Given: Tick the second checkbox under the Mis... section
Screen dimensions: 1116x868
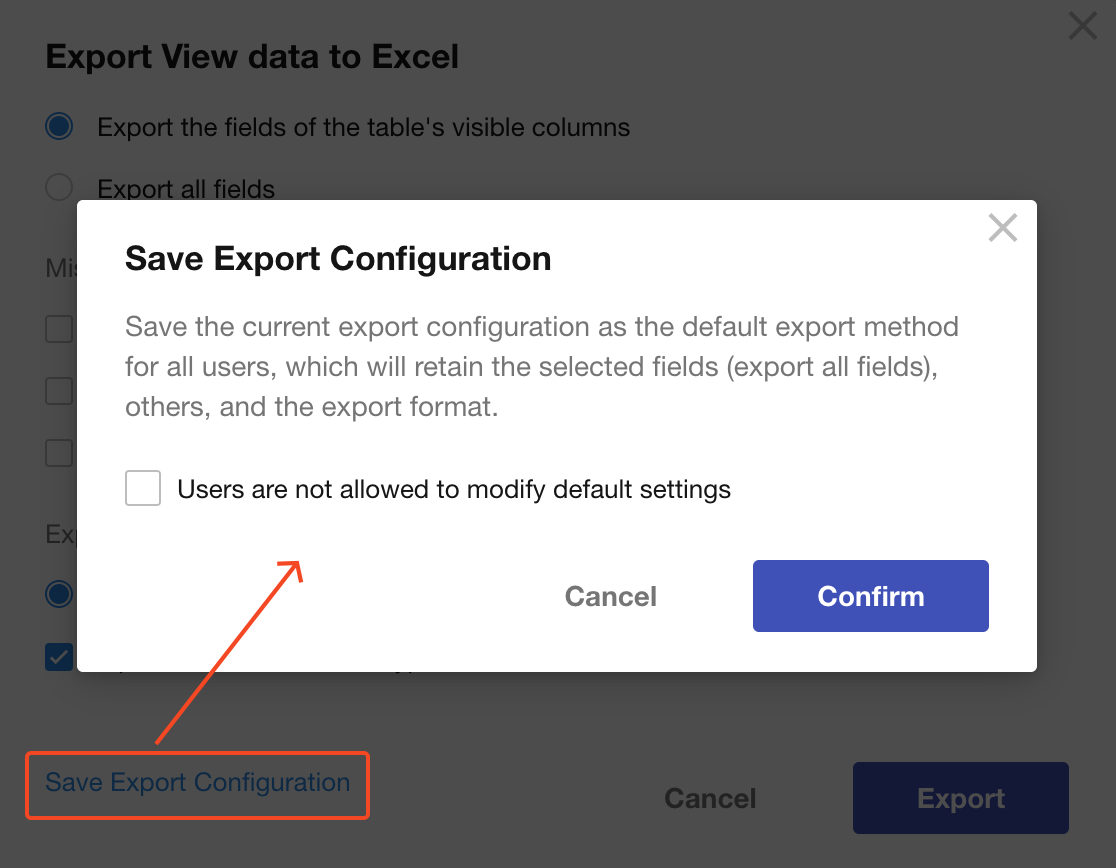Looking at the screenshot, I should click(x=60, y=391).
